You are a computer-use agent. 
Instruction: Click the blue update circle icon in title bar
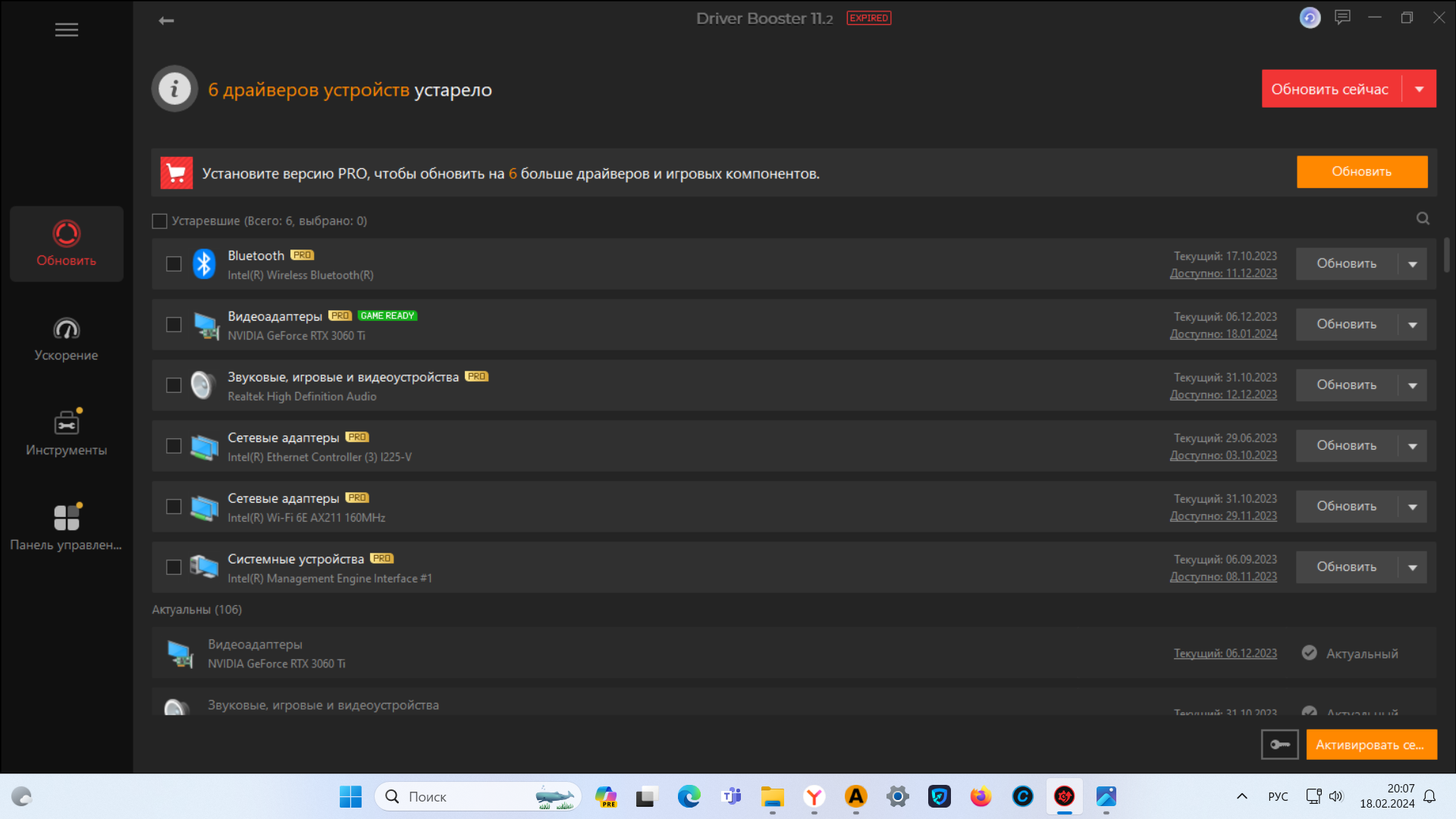point(1310,17)
